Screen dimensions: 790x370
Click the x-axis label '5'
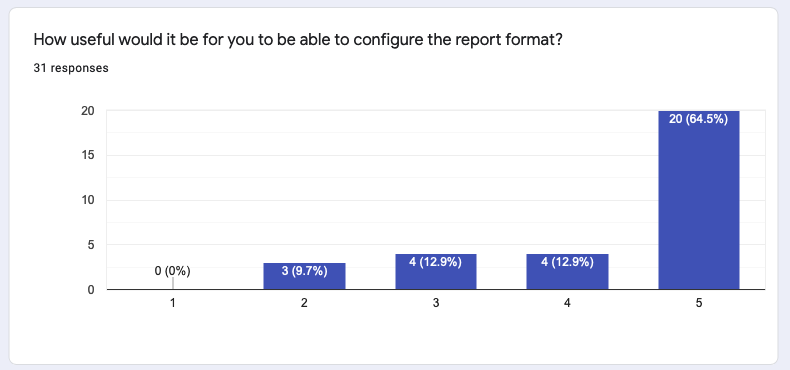coord(698,303)
